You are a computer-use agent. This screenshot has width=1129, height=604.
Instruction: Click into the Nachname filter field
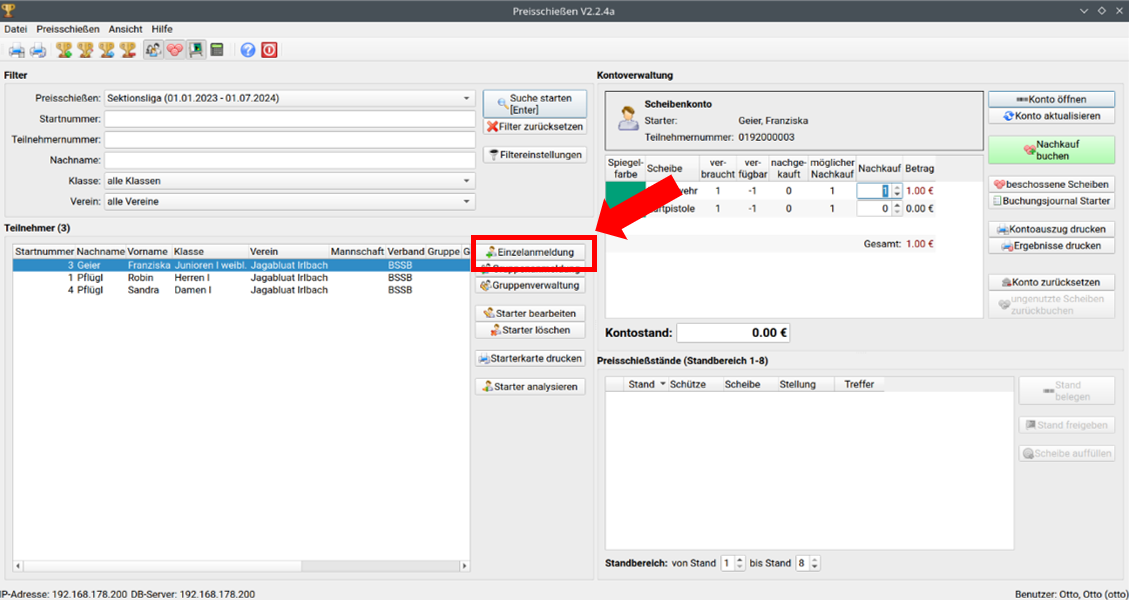pyautogui.click(x=289, y=160)
